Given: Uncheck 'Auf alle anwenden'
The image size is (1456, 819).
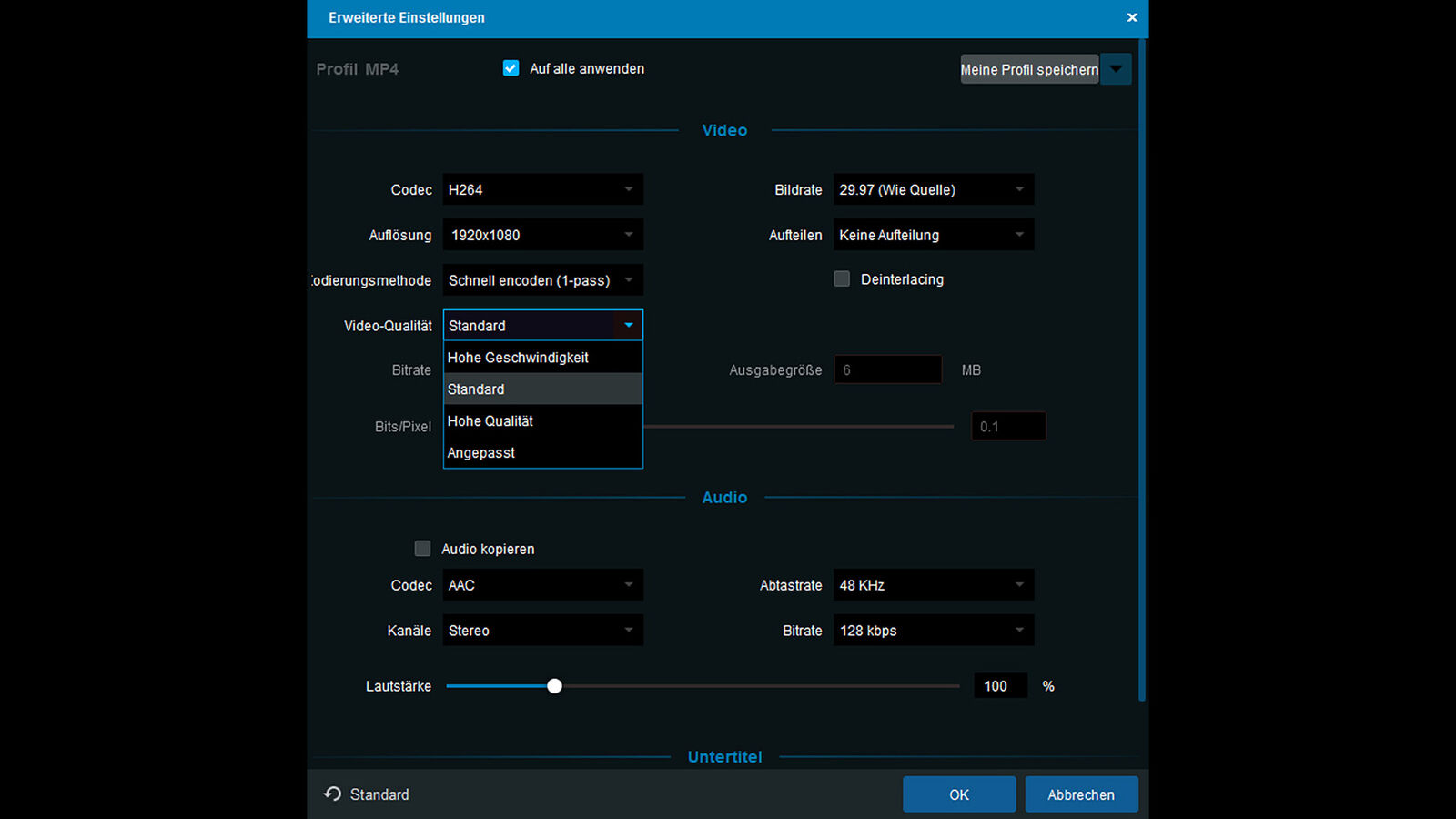Looking at the screenshot, I should pyautogui.click(x=511, y=67).
